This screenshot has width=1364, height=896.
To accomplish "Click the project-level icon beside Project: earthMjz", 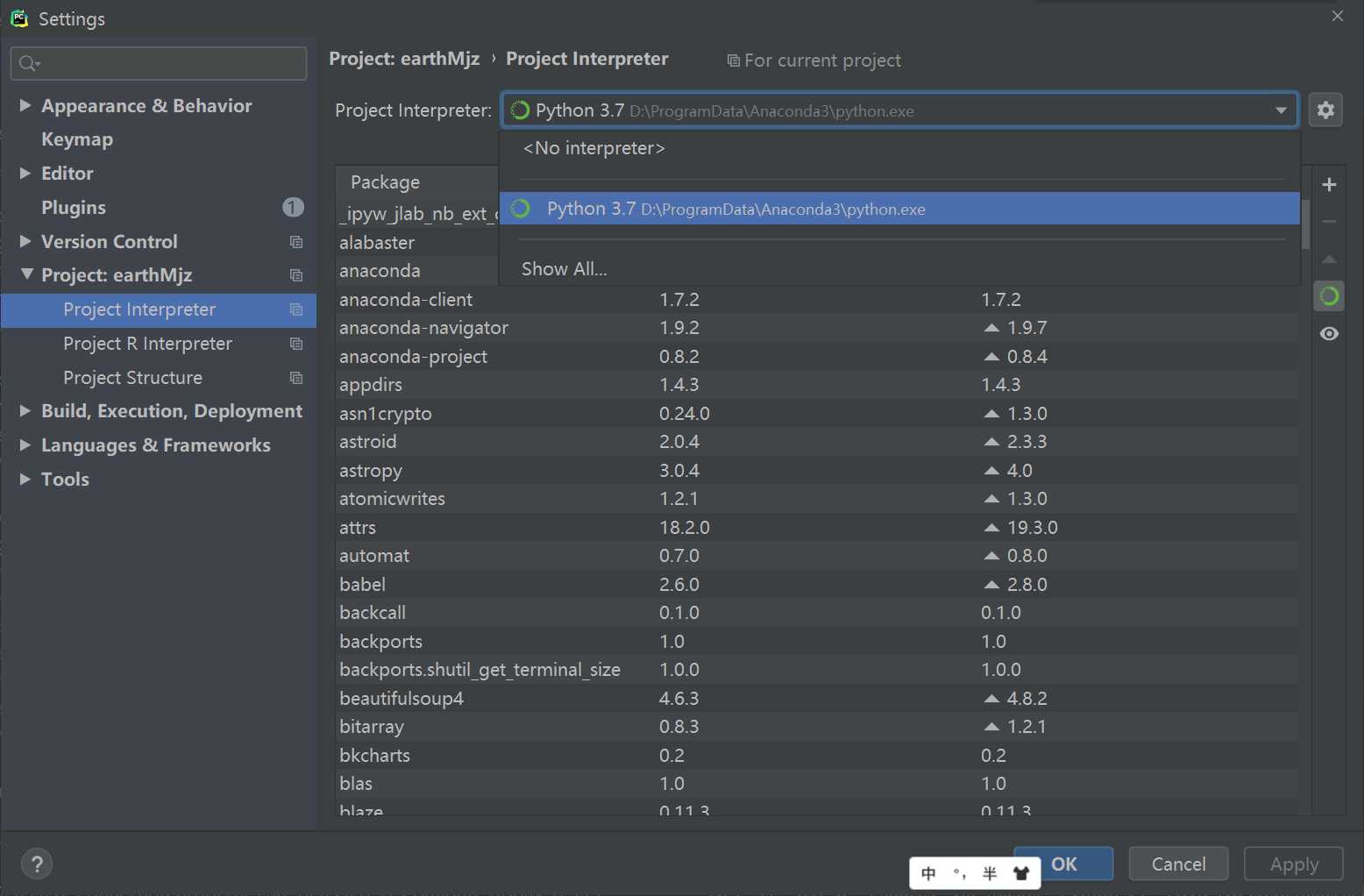I will point(296,275).
